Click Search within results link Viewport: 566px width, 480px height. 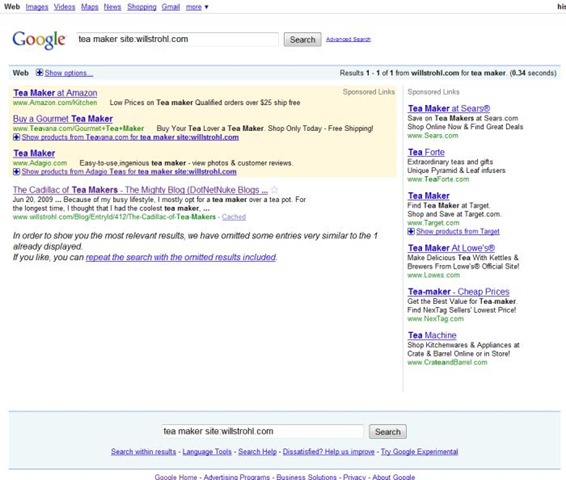tap(143, 451)
